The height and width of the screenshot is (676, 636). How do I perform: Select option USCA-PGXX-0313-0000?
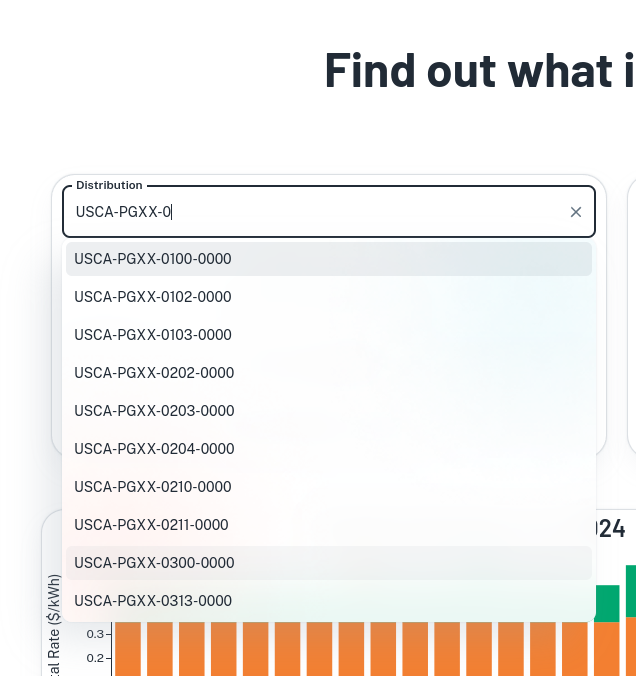329,601
